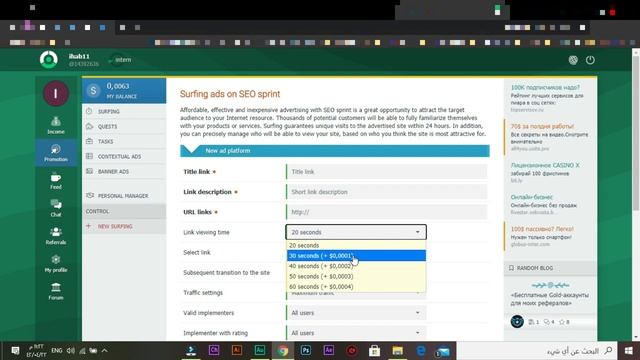Image resolution: width=640 pixels, height=360 pixels.
Task: Click into the URL links field
Action: [x=387, y=212]
